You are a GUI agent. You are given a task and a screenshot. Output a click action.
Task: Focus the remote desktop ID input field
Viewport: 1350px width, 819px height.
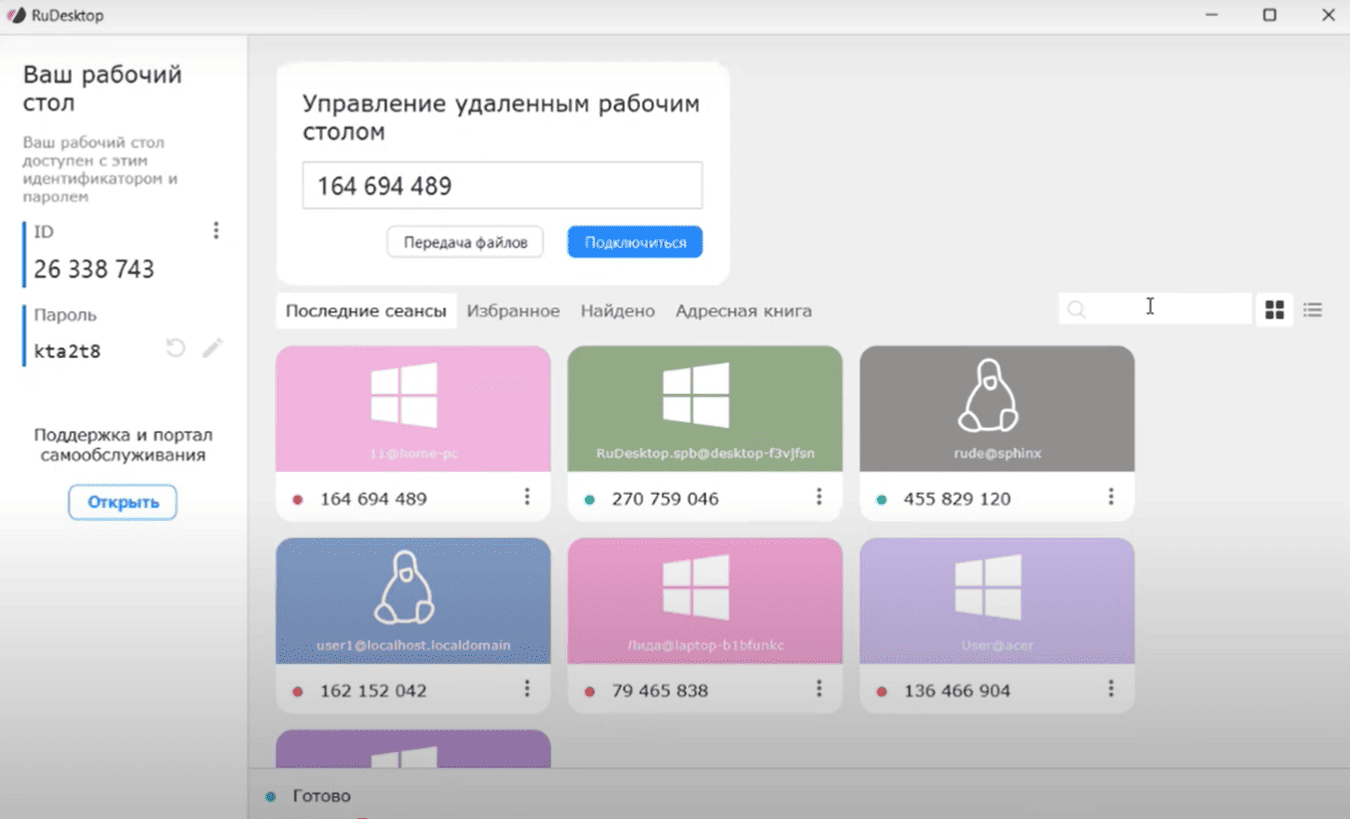[502, 186]
